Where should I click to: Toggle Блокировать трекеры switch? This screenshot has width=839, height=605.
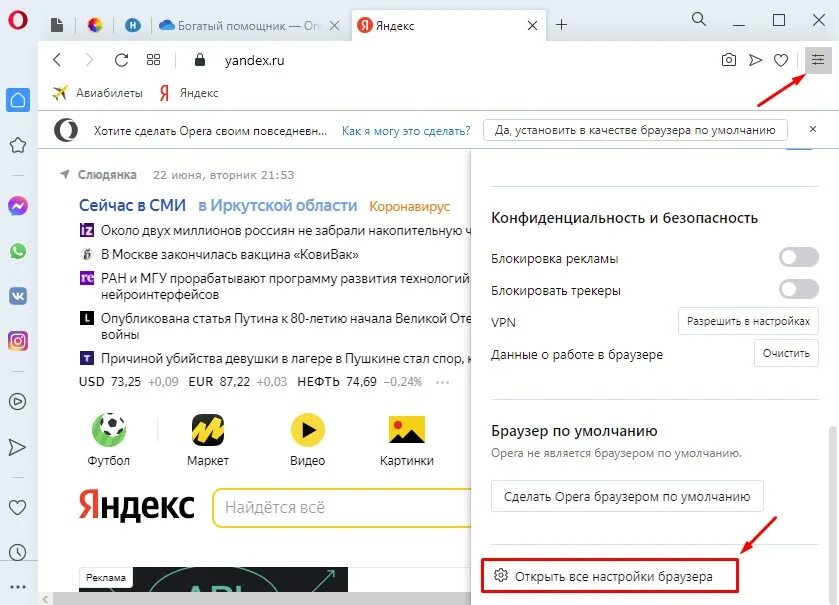click(x=799, y=289)
